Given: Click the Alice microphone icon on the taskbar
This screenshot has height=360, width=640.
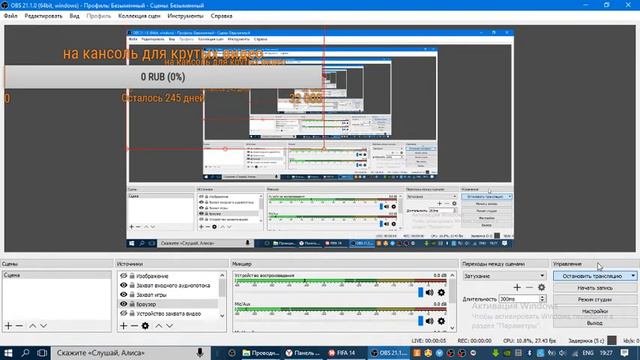Looking at the screenshot, I should click(200, 353).
